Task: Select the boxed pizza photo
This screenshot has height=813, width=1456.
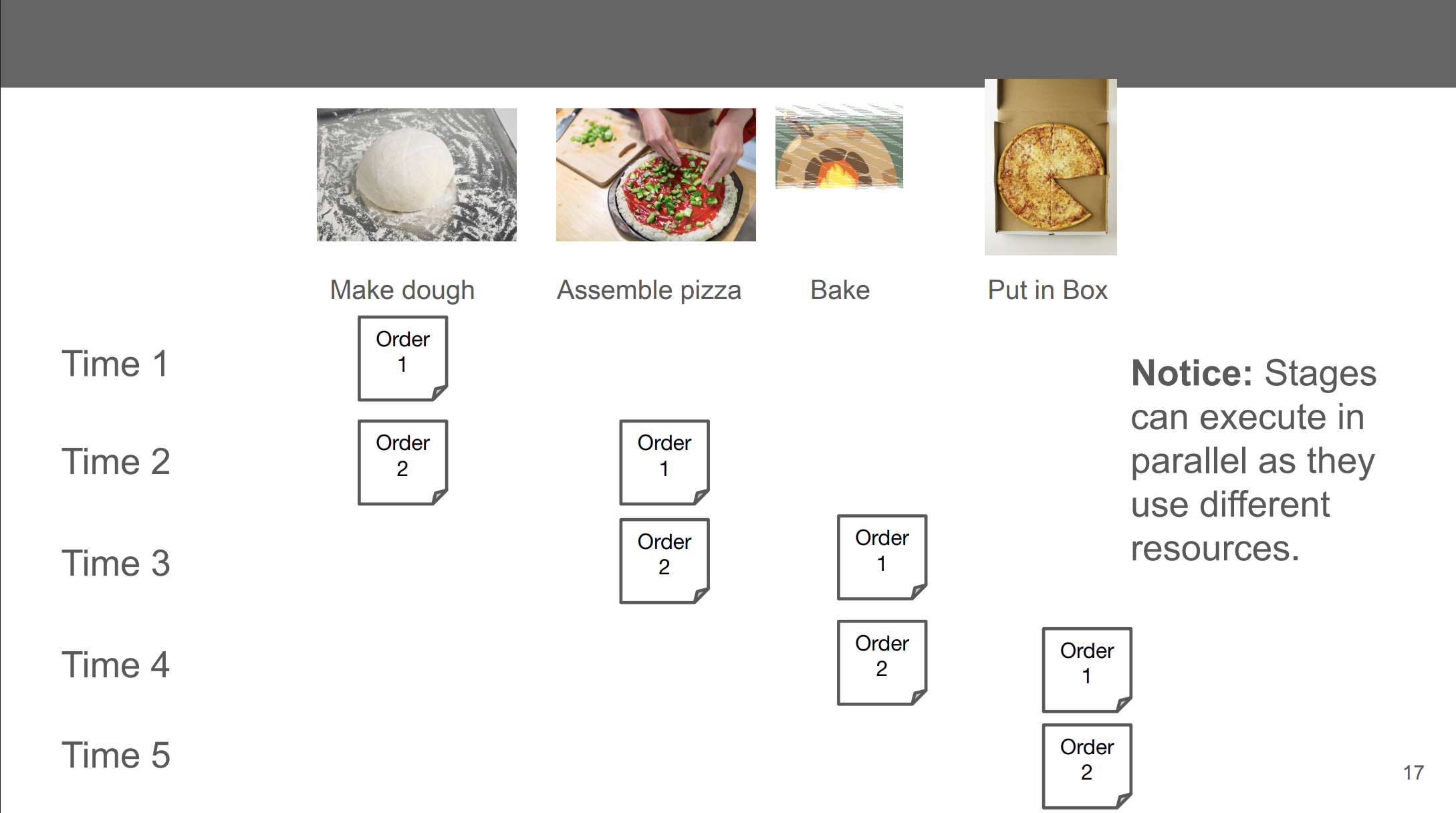Action: (1050, 167)
